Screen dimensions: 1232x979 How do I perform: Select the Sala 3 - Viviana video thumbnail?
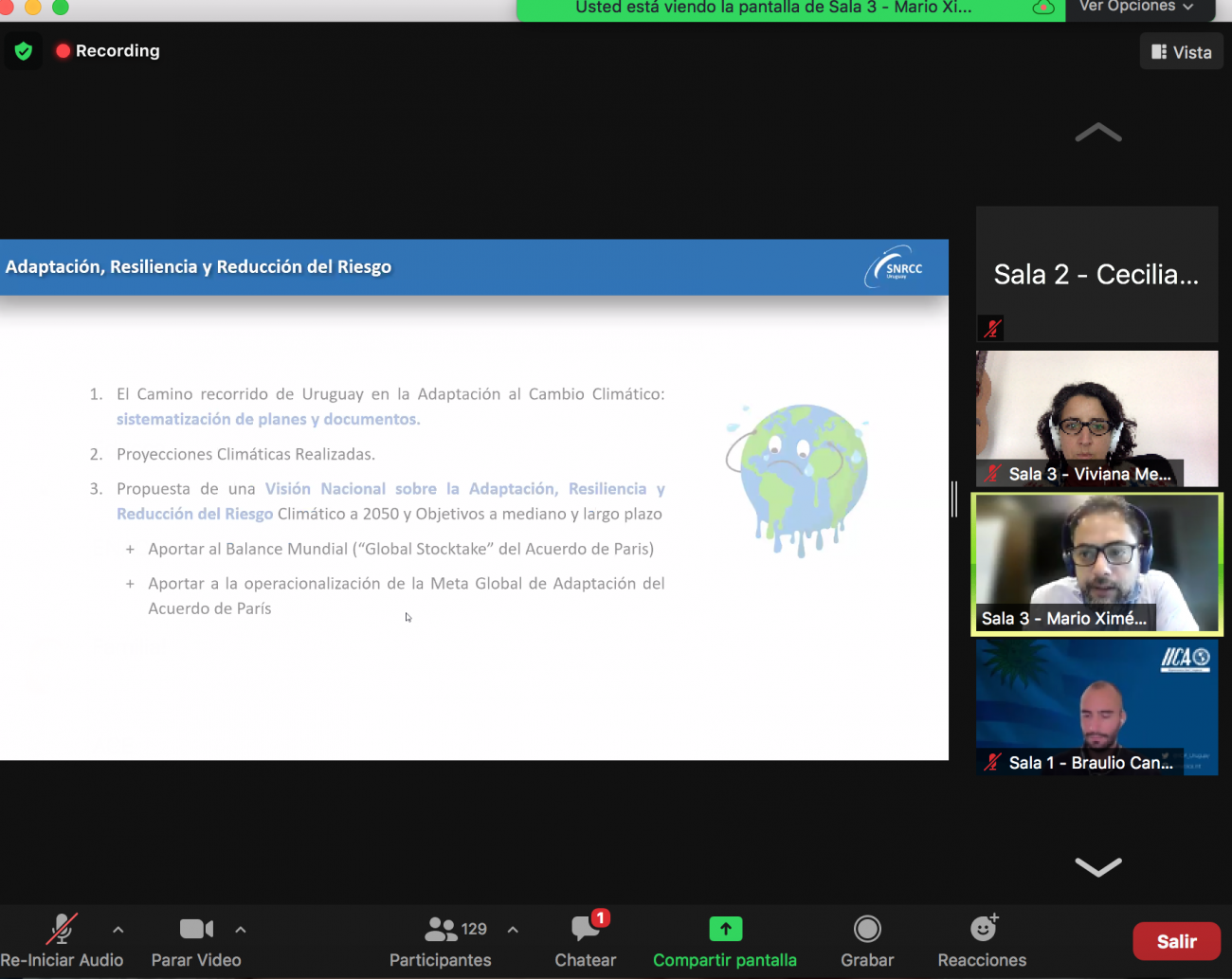(x=1096, y=418)
